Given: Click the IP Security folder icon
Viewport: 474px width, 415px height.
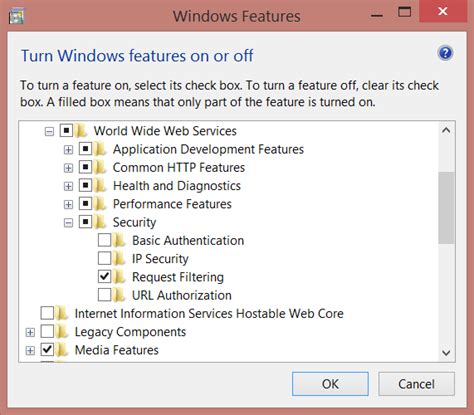Looking at the screenshot, I should 119,259.
